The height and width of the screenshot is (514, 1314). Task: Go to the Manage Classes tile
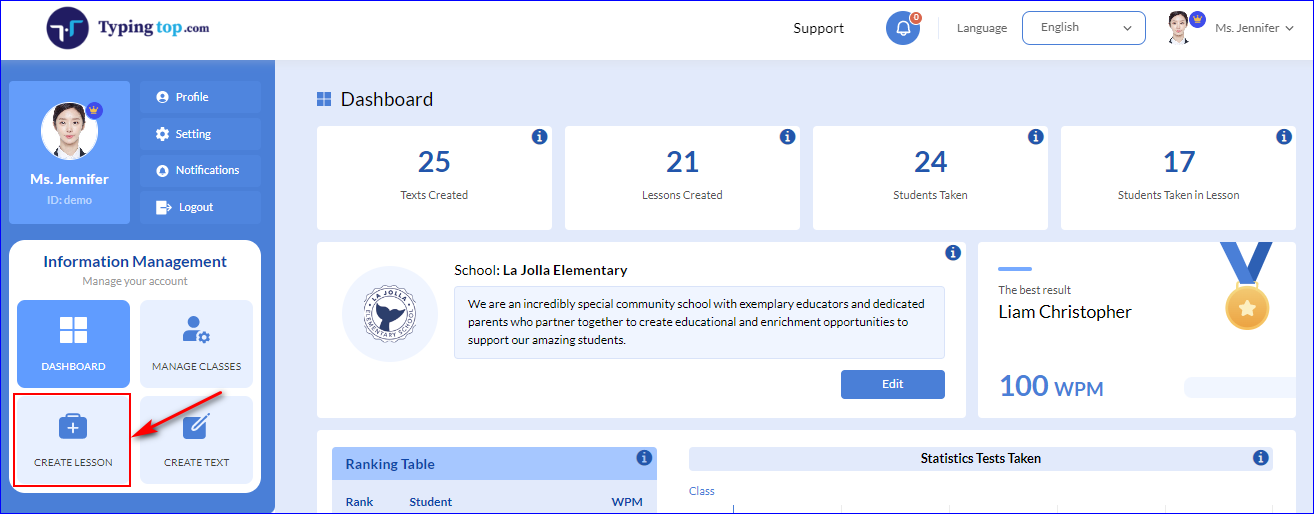(x=196, y=344)
